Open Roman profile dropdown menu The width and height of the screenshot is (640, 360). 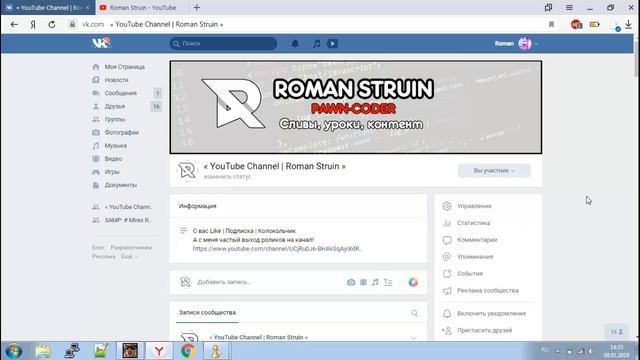point(516,44)
